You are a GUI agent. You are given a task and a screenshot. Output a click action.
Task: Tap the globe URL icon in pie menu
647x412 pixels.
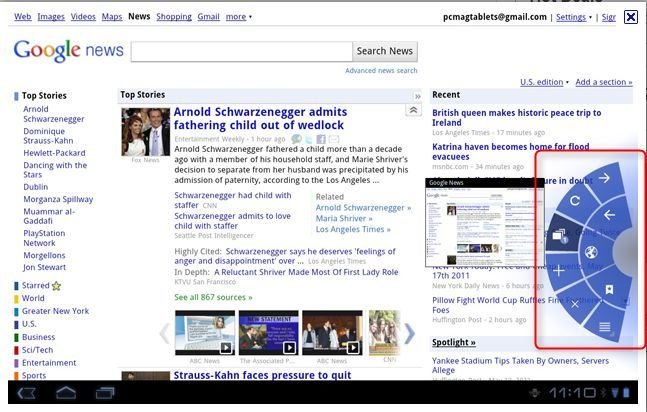[591, 252]
